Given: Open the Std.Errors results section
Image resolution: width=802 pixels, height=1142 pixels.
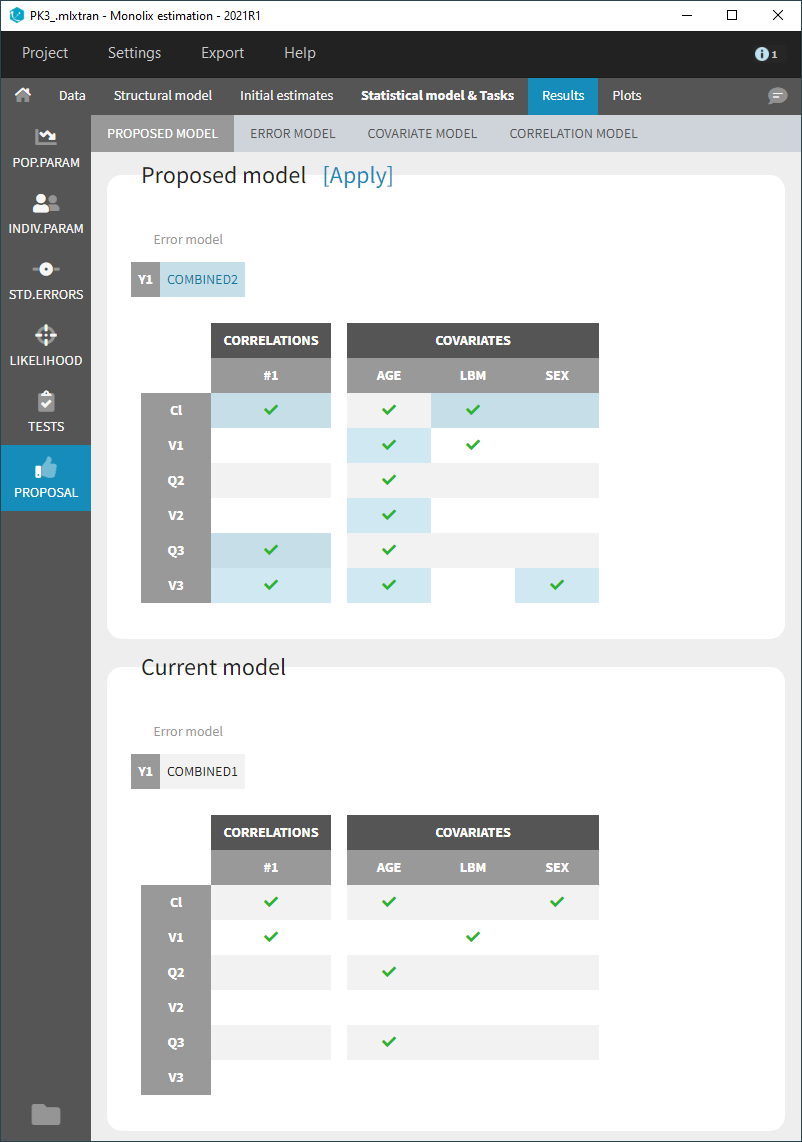Looking at the screenshot, I should coord(46,280).
